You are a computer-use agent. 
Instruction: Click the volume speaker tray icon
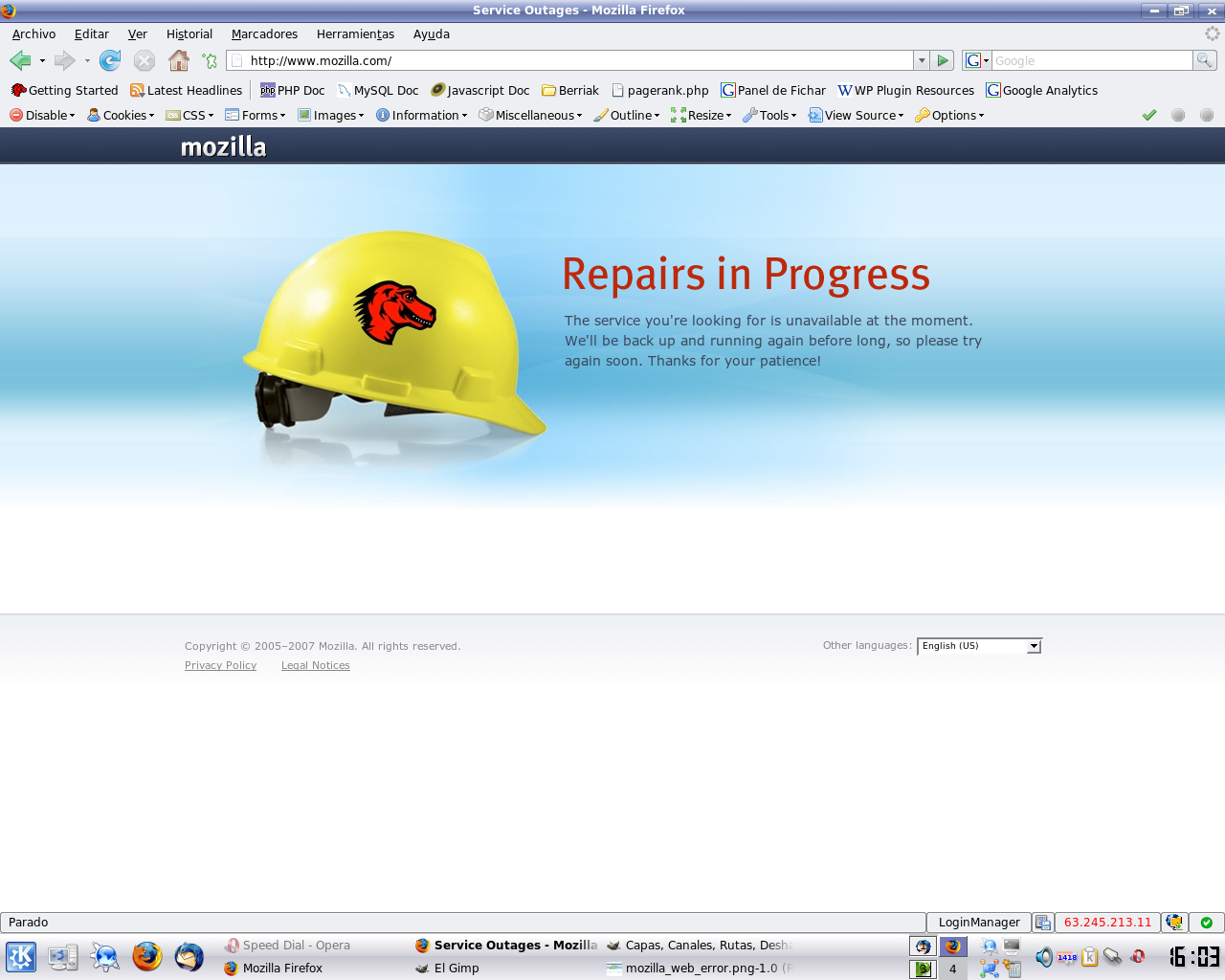pos(1043,956)
